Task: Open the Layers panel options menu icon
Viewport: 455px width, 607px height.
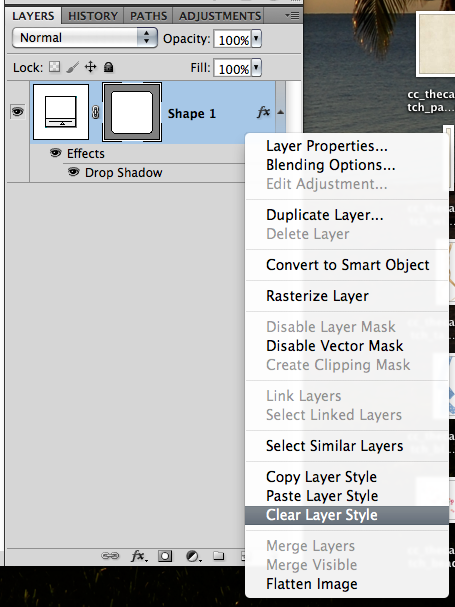Action: [292, 15]
